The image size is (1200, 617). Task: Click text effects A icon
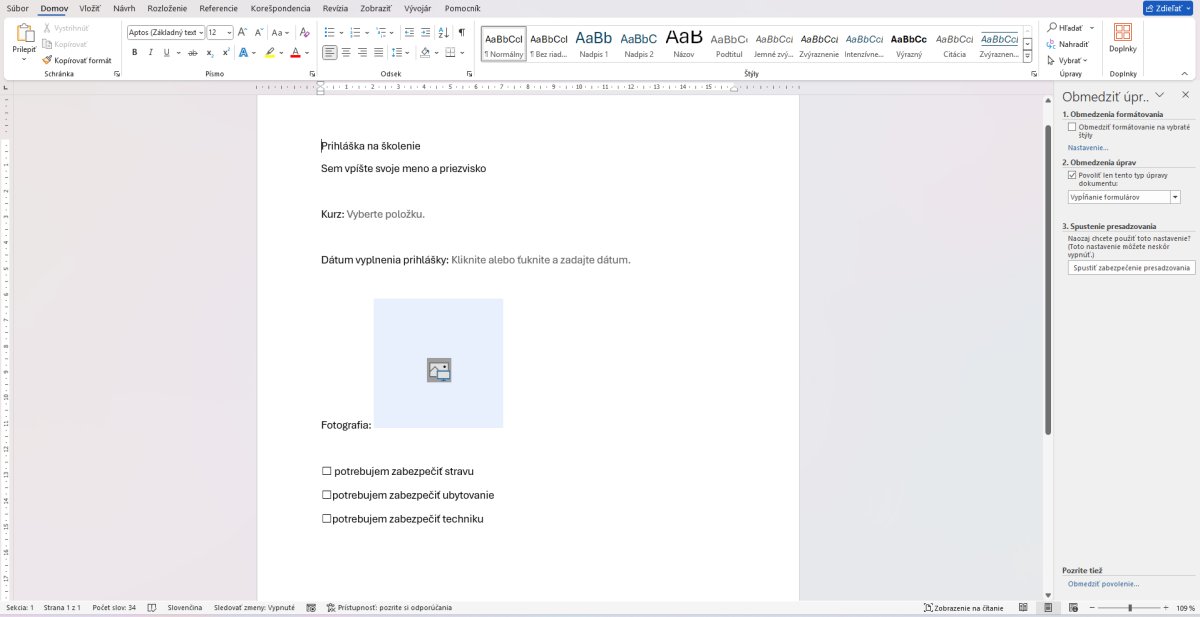[x=243, y=52]
